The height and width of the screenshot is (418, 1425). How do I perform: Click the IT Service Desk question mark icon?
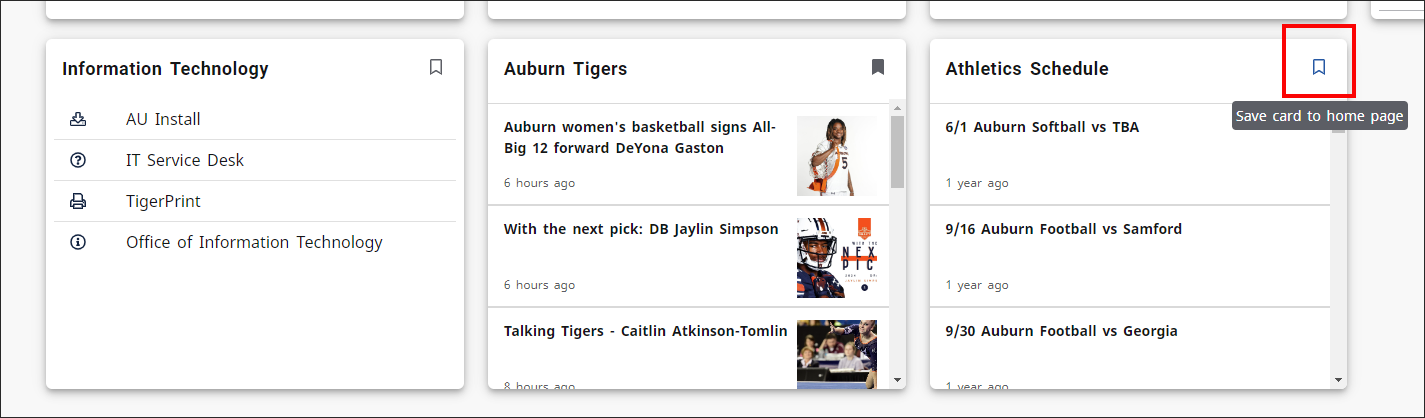pos(78,160)
